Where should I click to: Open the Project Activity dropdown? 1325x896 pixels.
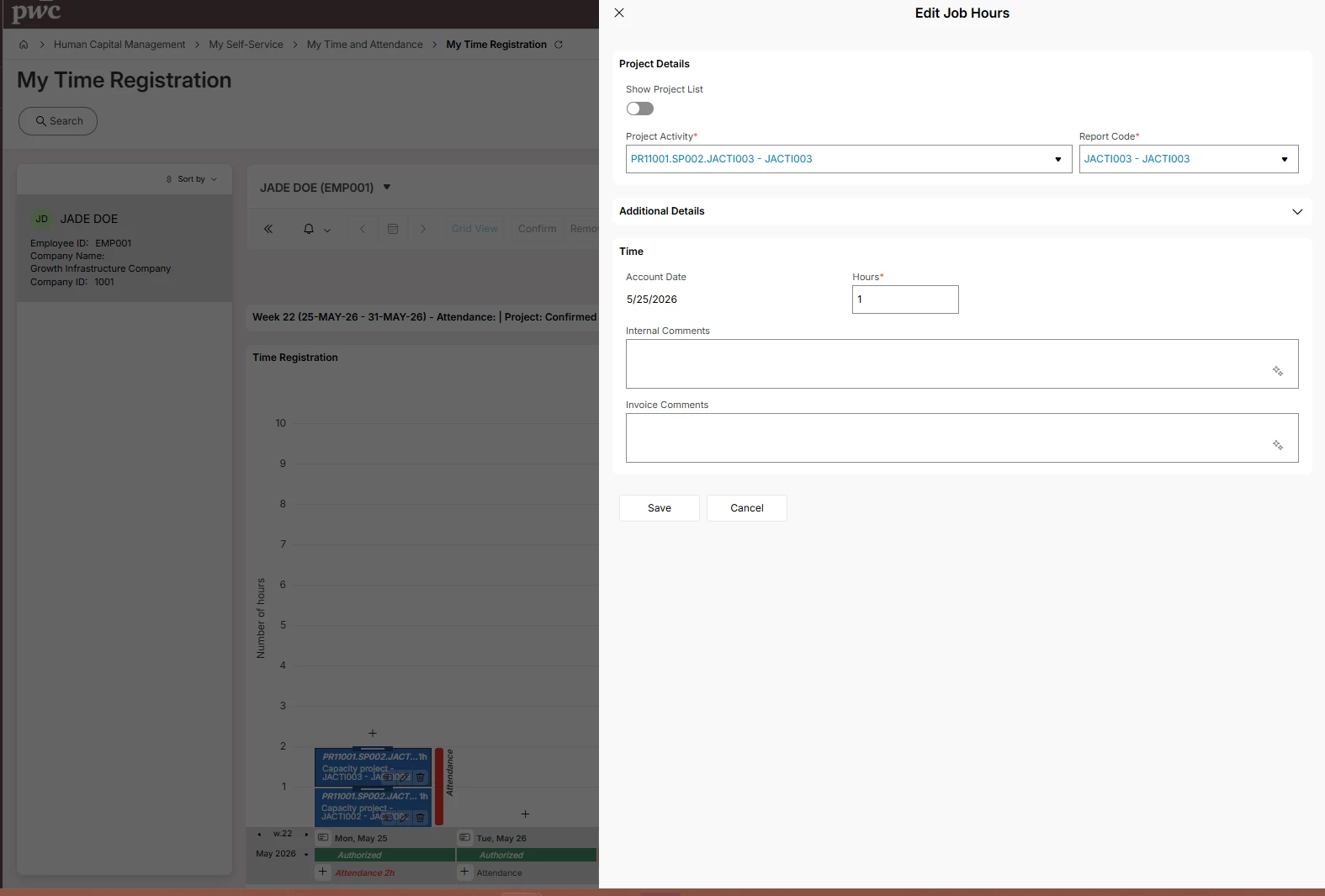[x=849, y=159]
